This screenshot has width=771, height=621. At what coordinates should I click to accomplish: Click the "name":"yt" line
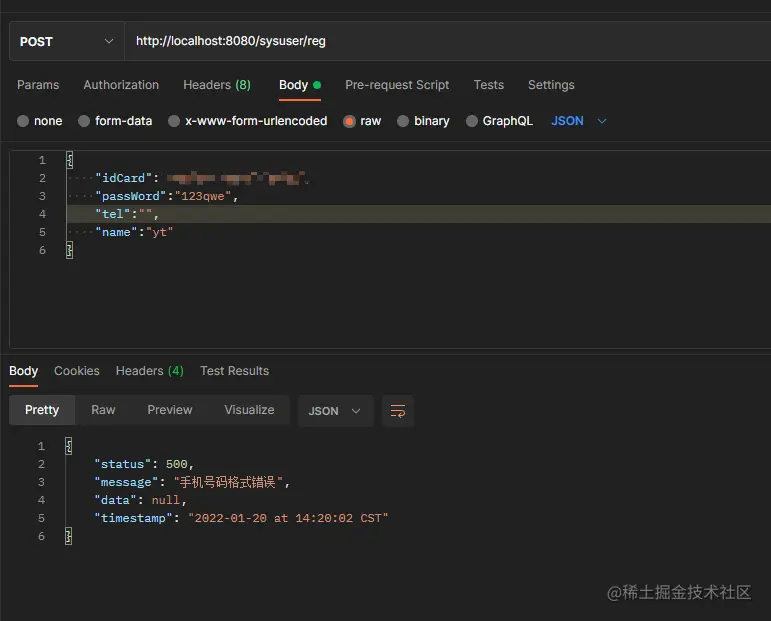point(134,233)
